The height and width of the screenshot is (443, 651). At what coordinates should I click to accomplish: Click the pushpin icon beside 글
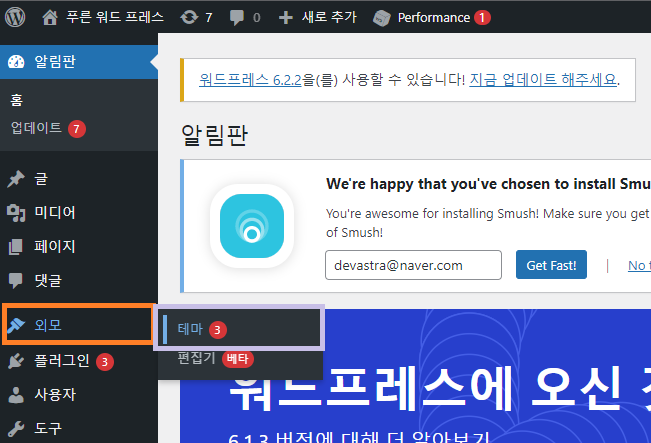click(16, 179)
